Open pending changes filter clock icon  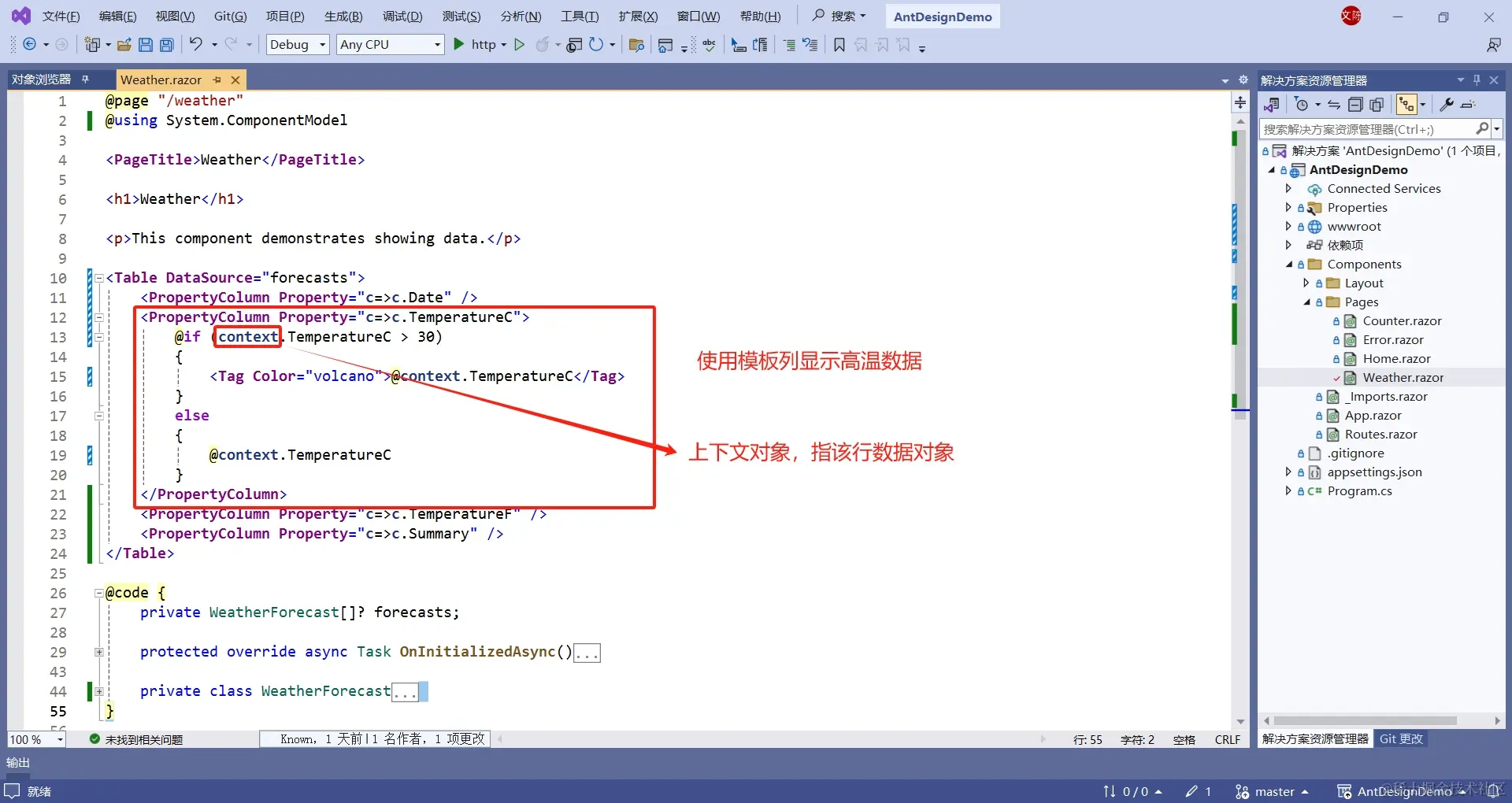point(1302,105)
